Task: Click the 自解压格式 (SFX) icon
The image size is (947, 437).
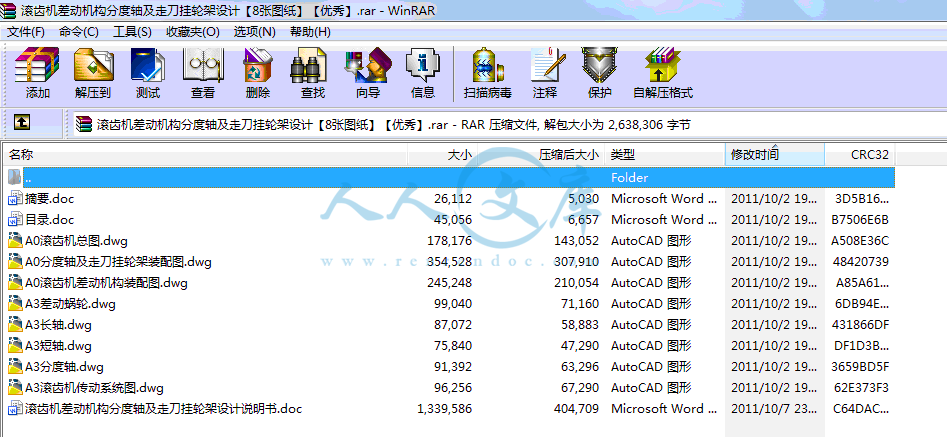Action: (x=663, y=66)
